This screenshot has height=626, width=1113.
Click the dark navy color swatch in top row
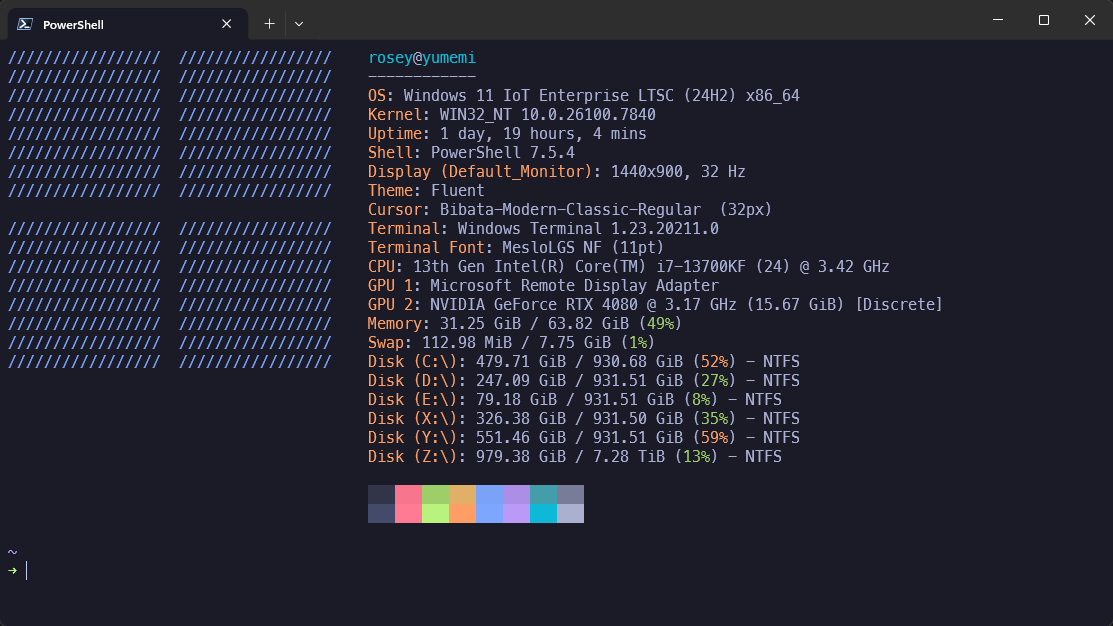(x=381, y=495)
